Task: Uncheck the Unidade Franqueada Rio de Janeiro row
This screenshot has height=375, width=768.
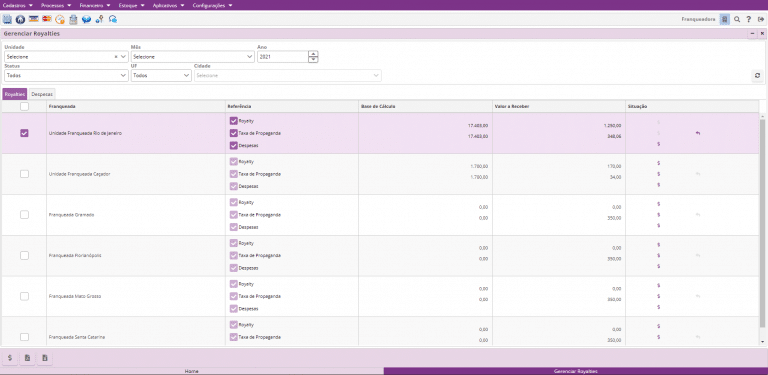Action: pos(24,133)
